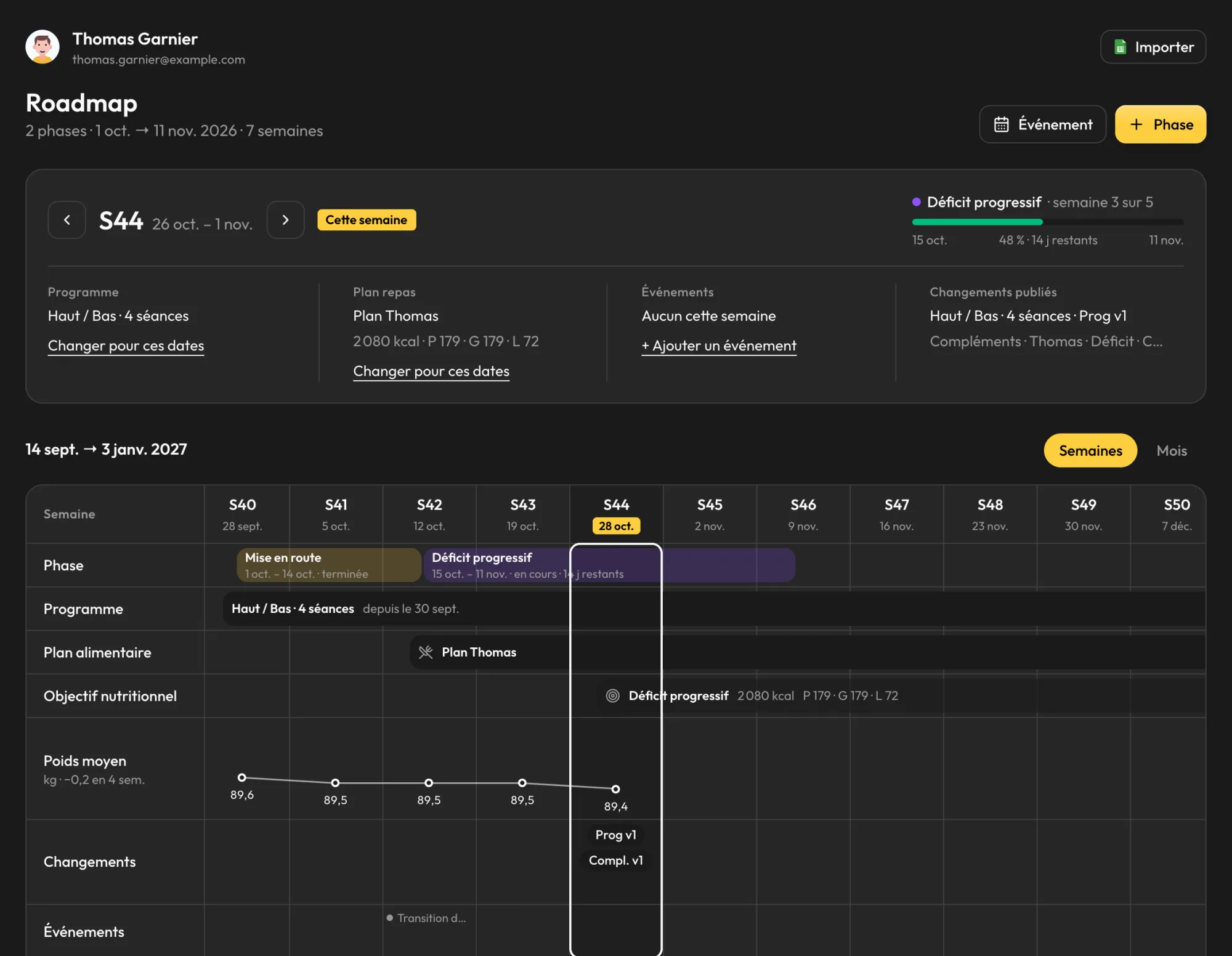
Task: Click 'Haut / Bas · 4 séances · Prog v1' published change
Action: [x=1028, y=316]
